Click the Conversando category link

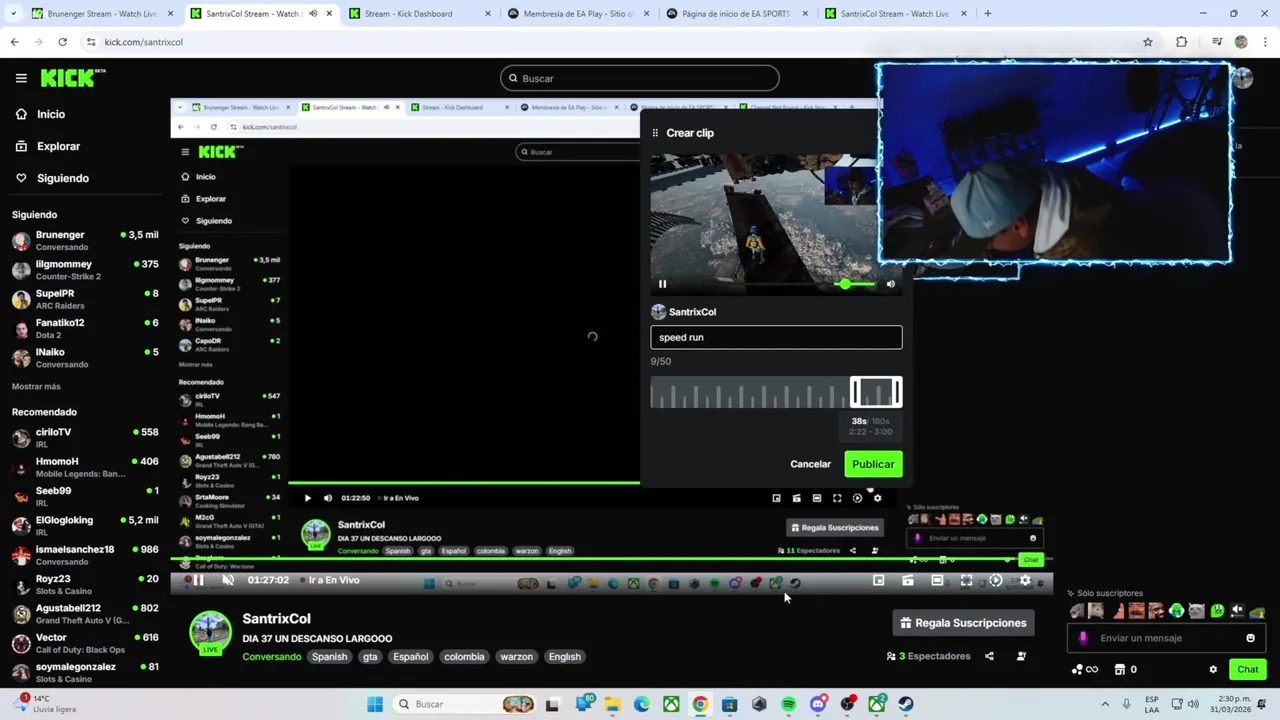coord(272,657)
